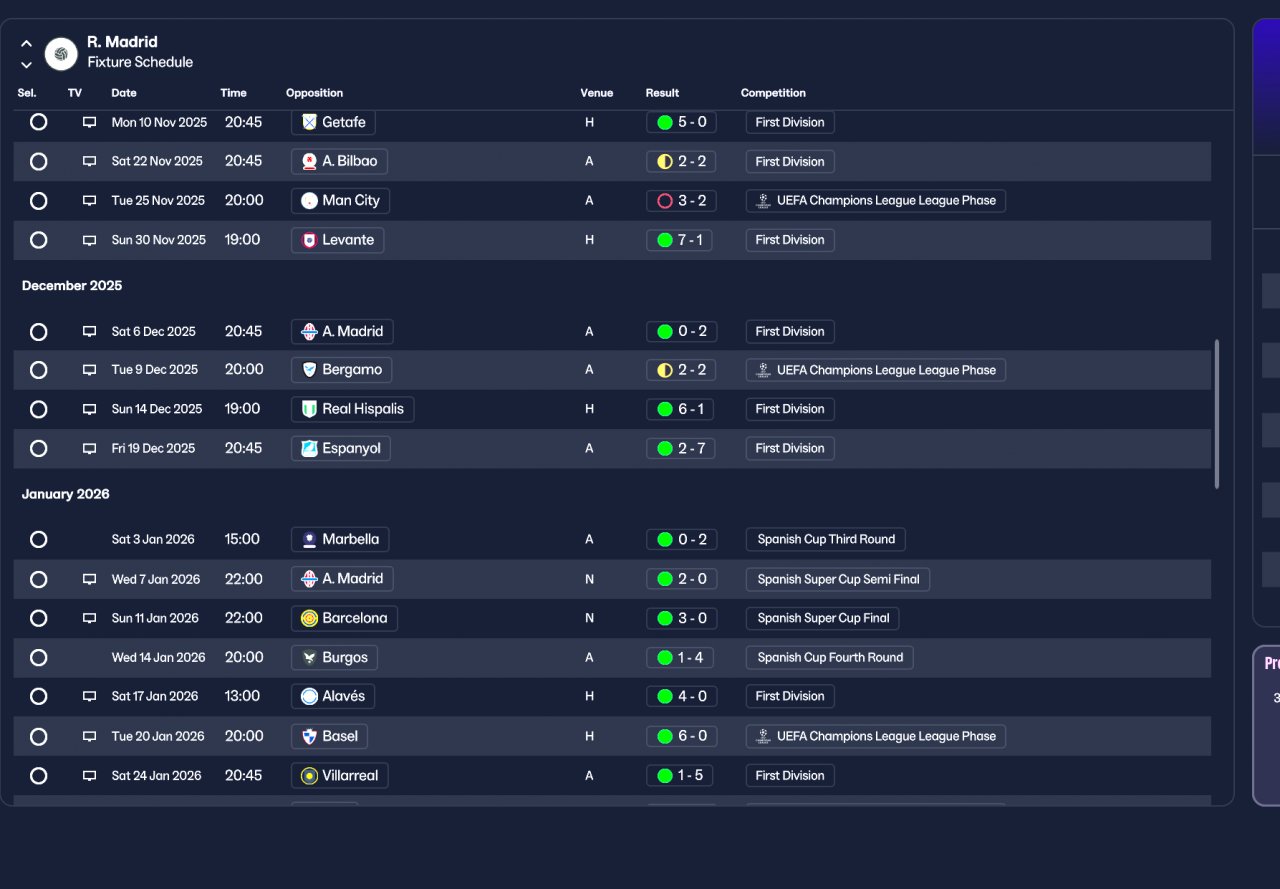The width and height of the screenshot is (1280, 889).
Task: Open Spanish Cup Fourth Round competition tag
Action: 830,657
